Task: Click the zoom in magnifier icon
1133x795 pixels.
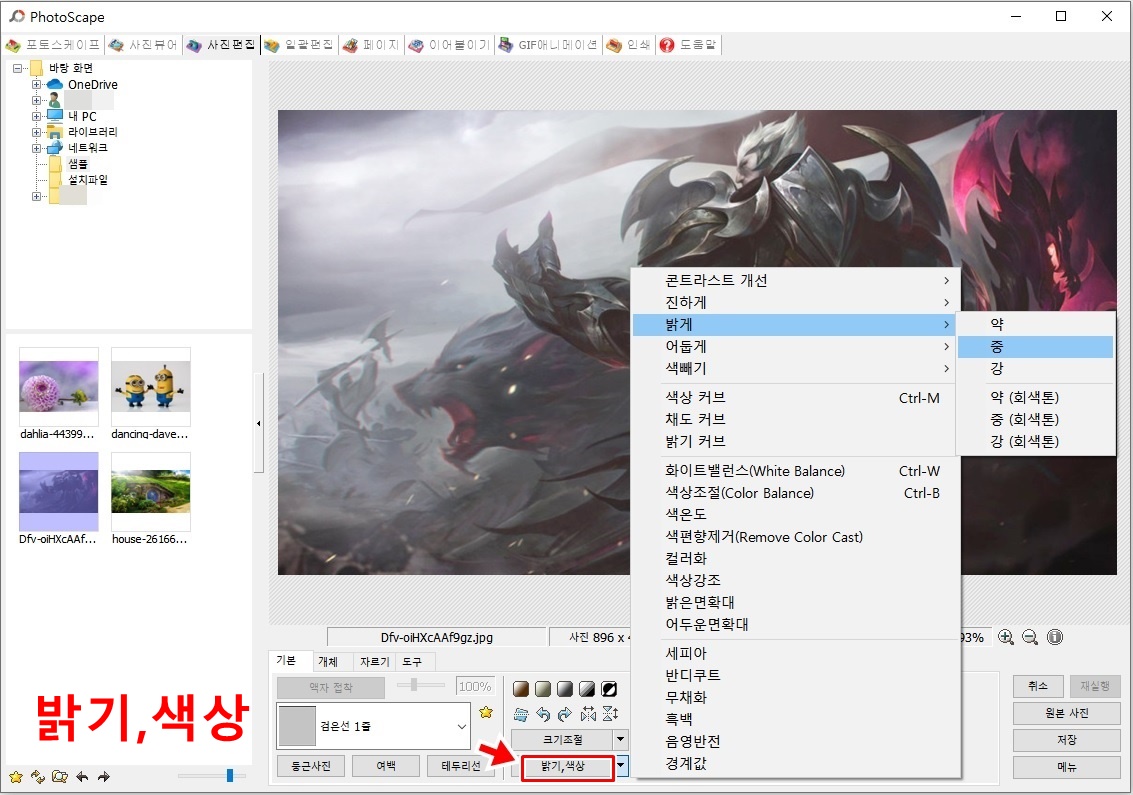Action: (1006, 637)
